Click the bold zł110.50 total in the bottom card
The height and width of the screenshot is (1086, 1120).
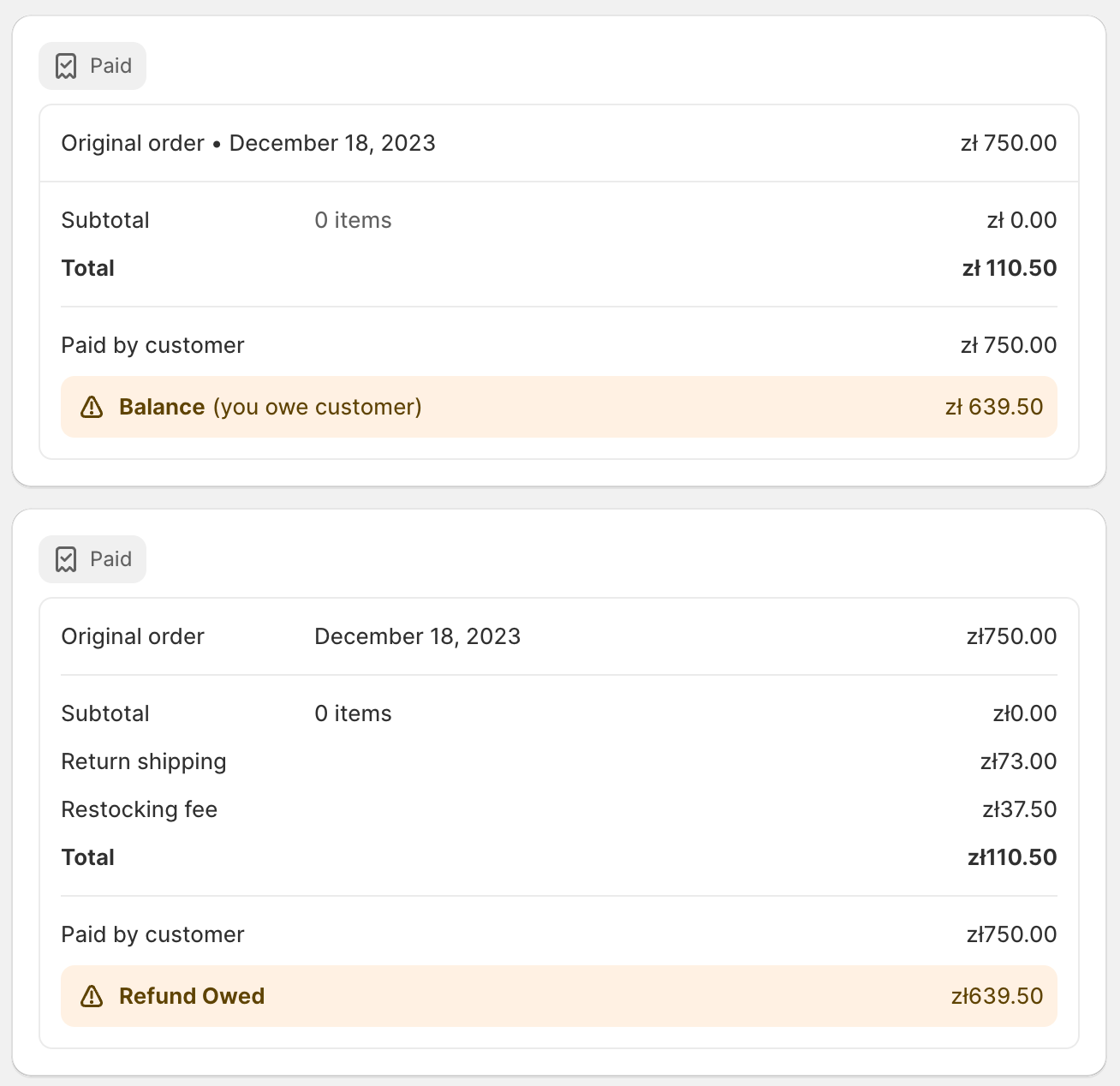click(1012, 857)
